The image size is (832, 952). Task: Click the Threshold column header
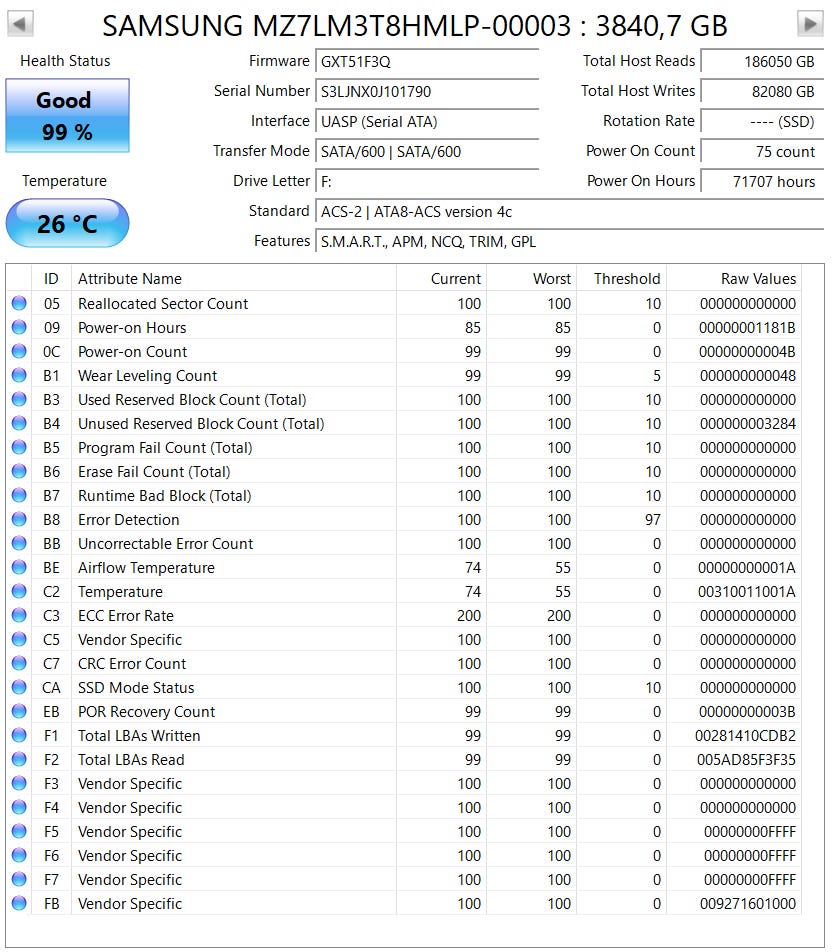(x=626, y=279)
